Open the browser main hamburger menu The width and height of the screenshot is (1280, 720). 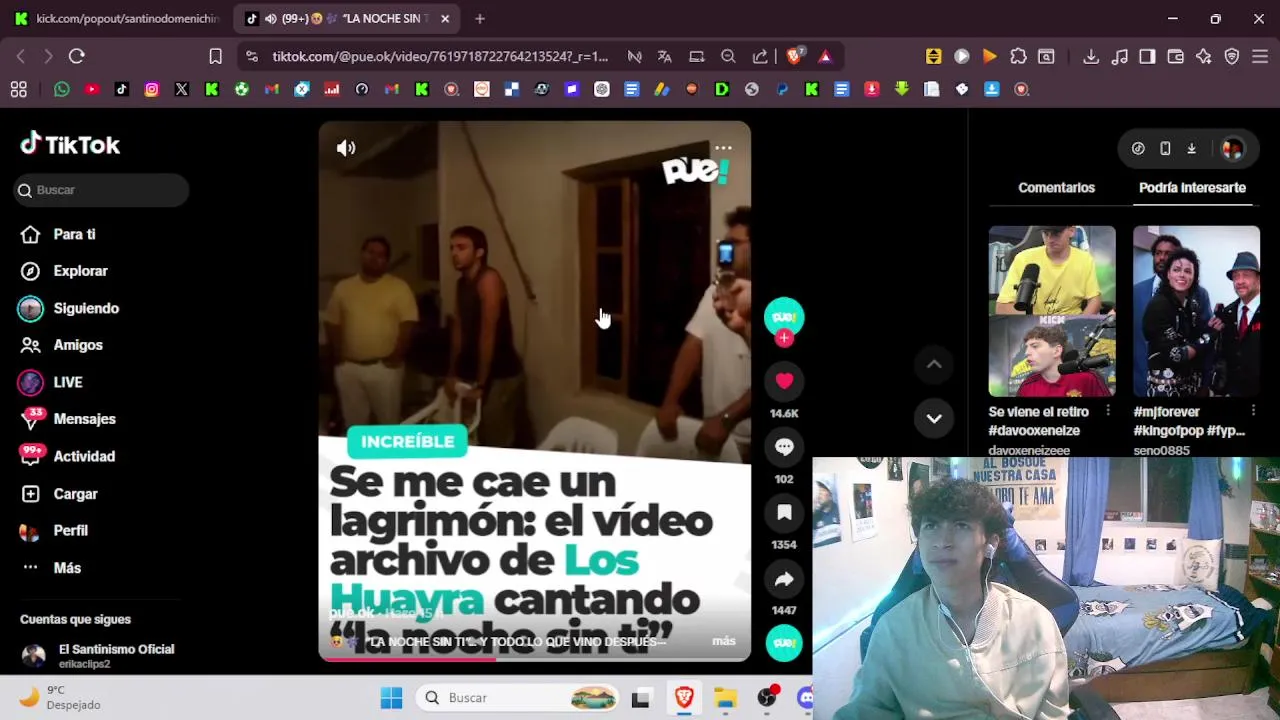pyautogui.click(x=1260, y=57)
